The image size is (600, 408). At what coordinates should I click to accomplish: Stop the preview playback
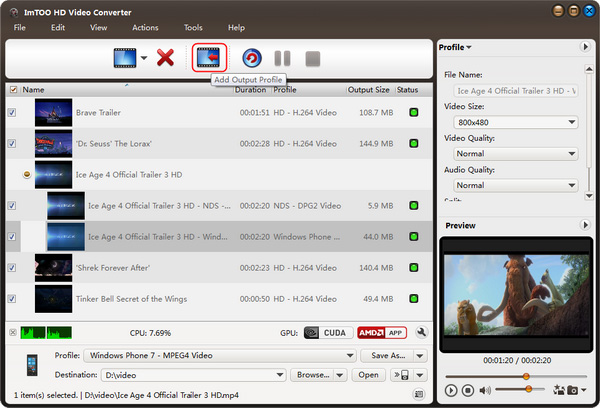(468, 390)
